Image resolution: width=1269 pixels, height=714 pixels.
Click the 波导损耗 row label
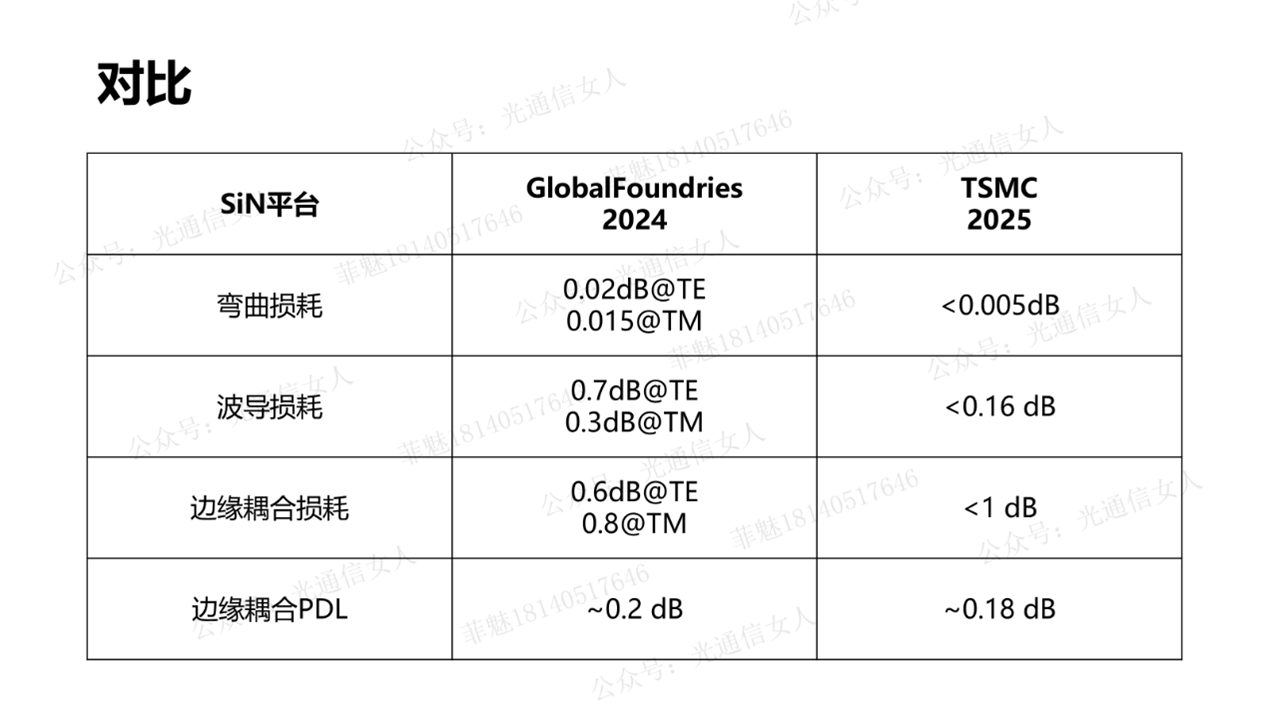[269, 407]
